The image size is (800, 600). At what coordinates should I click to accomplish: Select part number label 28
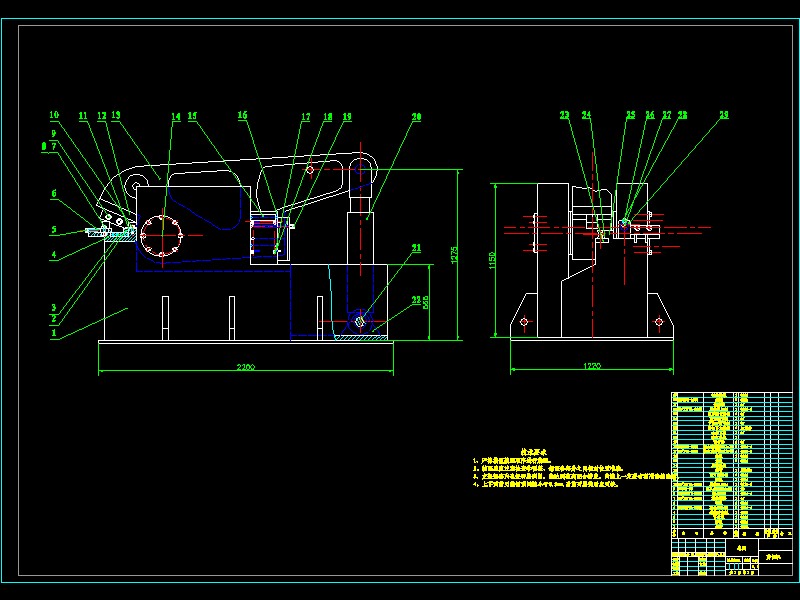click(683, 115)
